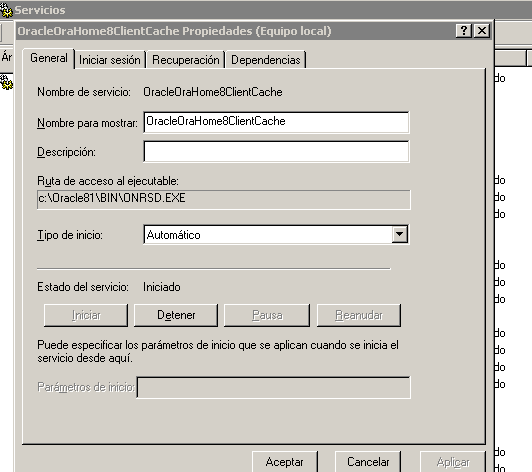Image resolution: width=532 pixels, height=472 pixels.
Task: Dismiss dialog with the Cancelar button
Action: click(368, 461)
